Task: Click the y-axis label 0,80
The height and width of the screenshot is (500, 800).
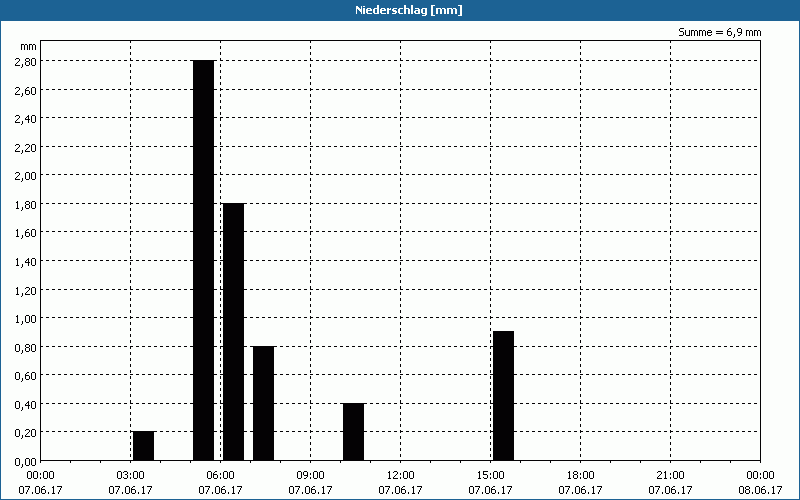Action: tap(28, 347)
